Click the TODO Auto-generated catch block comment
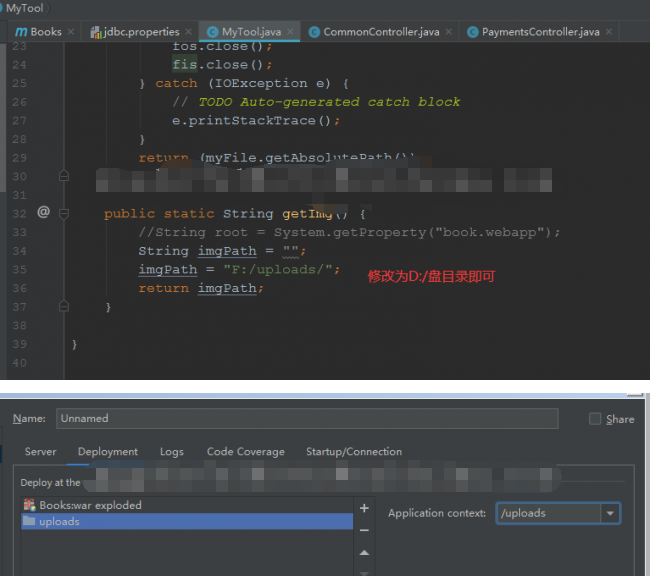The image size is (652, 576). [x=316, y=102]
